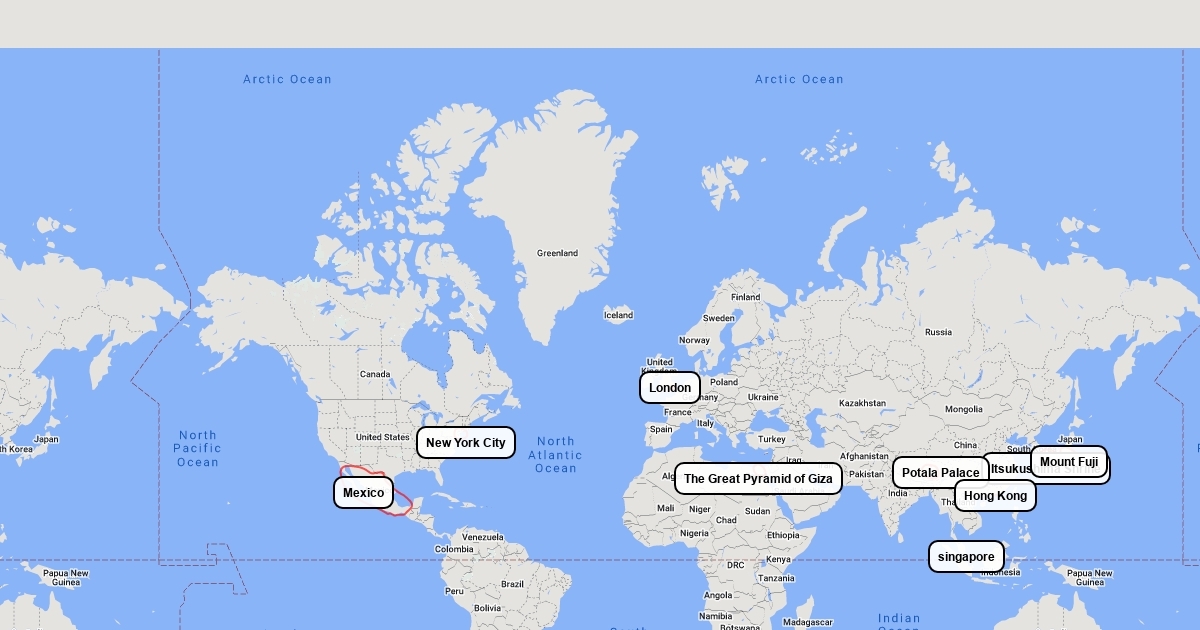Click the North Pacific Ocean label
1200x630 pixels.
coord(198,449)
